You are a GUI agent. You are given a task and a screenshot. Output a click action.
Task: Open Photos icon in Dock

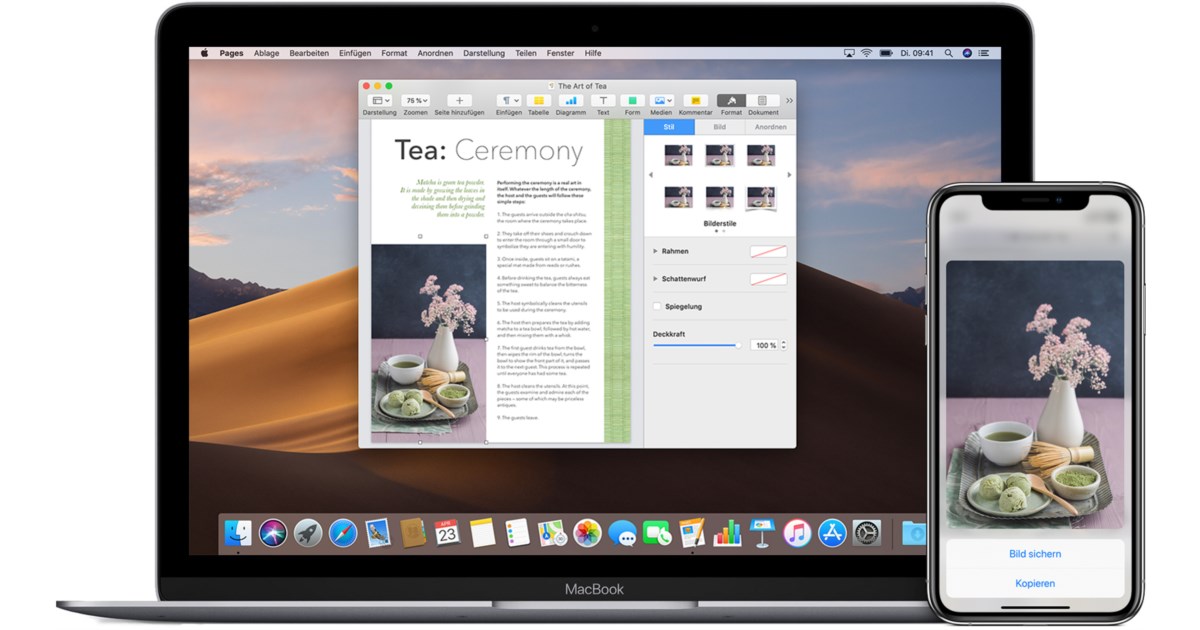tap(587, 533)
